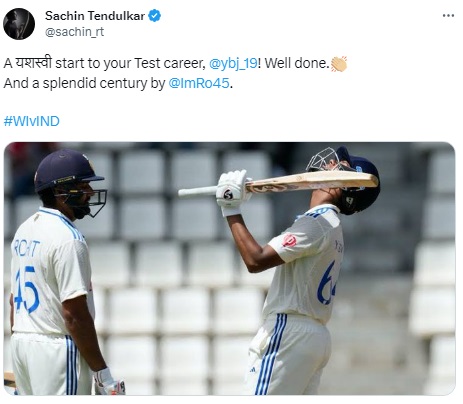Screen dimensions: 463x404
Task: Click the Sachin Tendulkar display name
Action: (x=95, y=16)
